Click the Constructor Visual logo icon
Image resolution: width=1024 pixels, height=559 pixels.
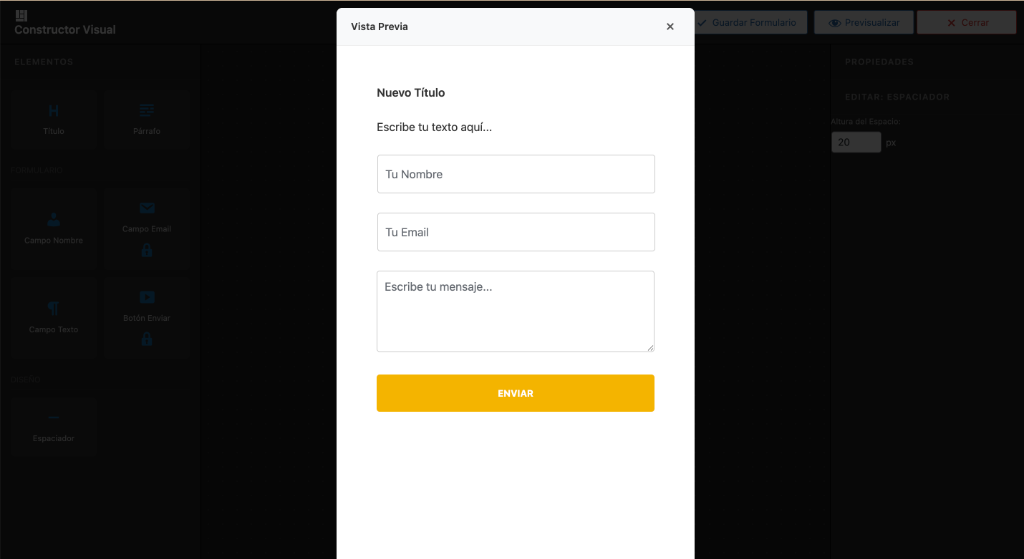21,15
